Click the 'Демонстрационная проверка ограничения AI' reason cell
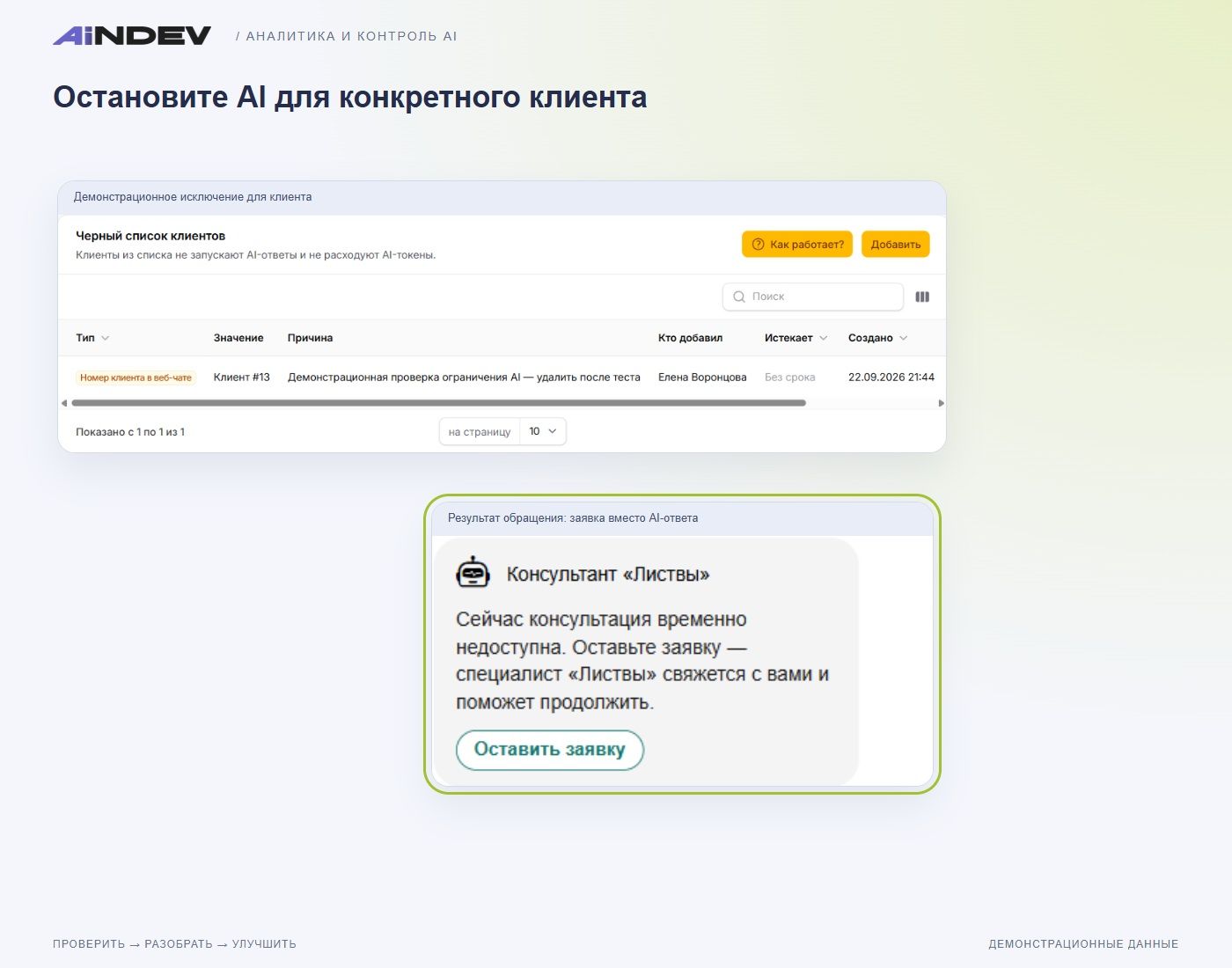The width and height of the screenshot is (1232, 968). (x=464, y=378)
